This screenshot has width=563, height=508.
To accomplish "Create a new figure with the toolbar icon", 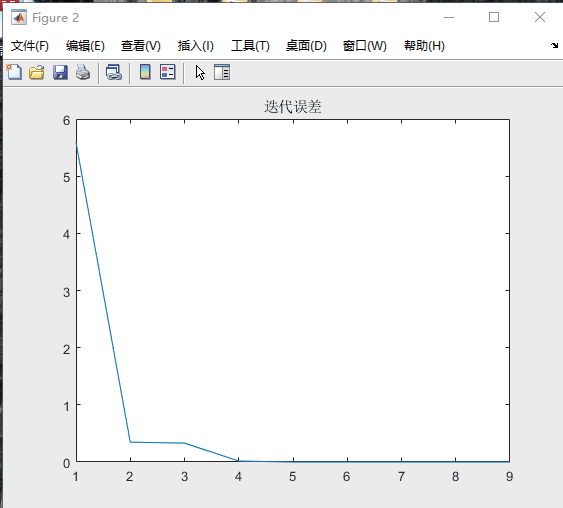I will [14, 72].
